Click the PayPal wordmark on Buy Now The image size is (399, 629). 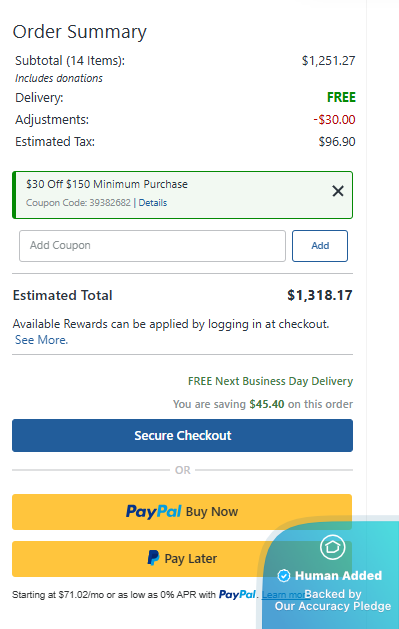(x=154, y=512)
